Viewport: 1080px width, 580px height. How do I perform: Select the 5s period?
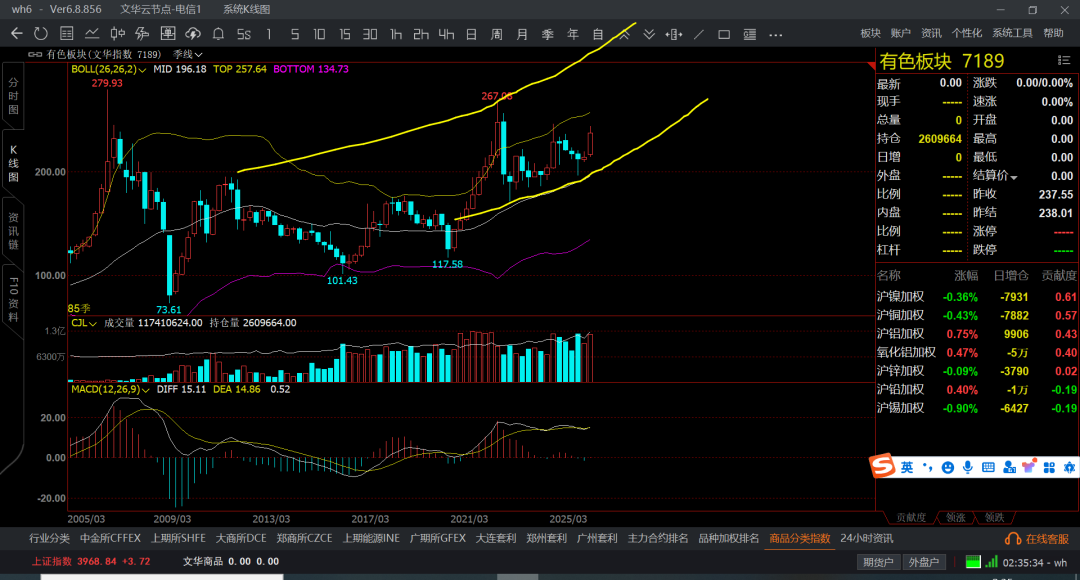(244, 34)
